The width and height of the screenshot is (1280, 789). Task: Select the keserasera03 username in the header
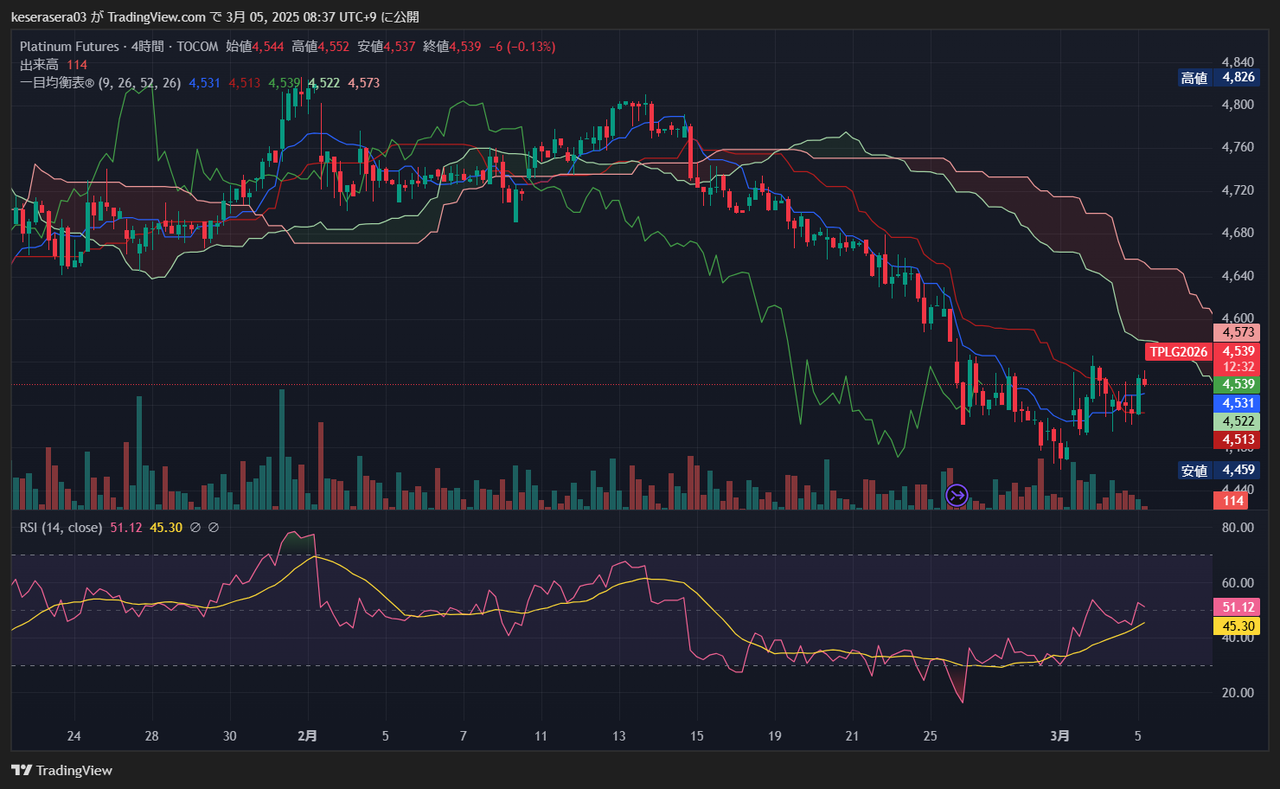49,17
